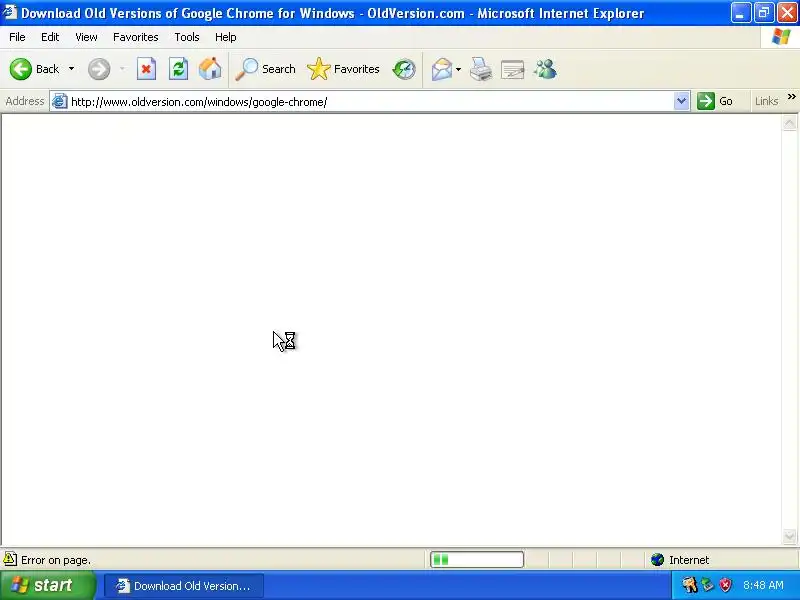This screenshot has height=600, width=800.
Task: Print the page with printer icon
Action: click(481, 69)
